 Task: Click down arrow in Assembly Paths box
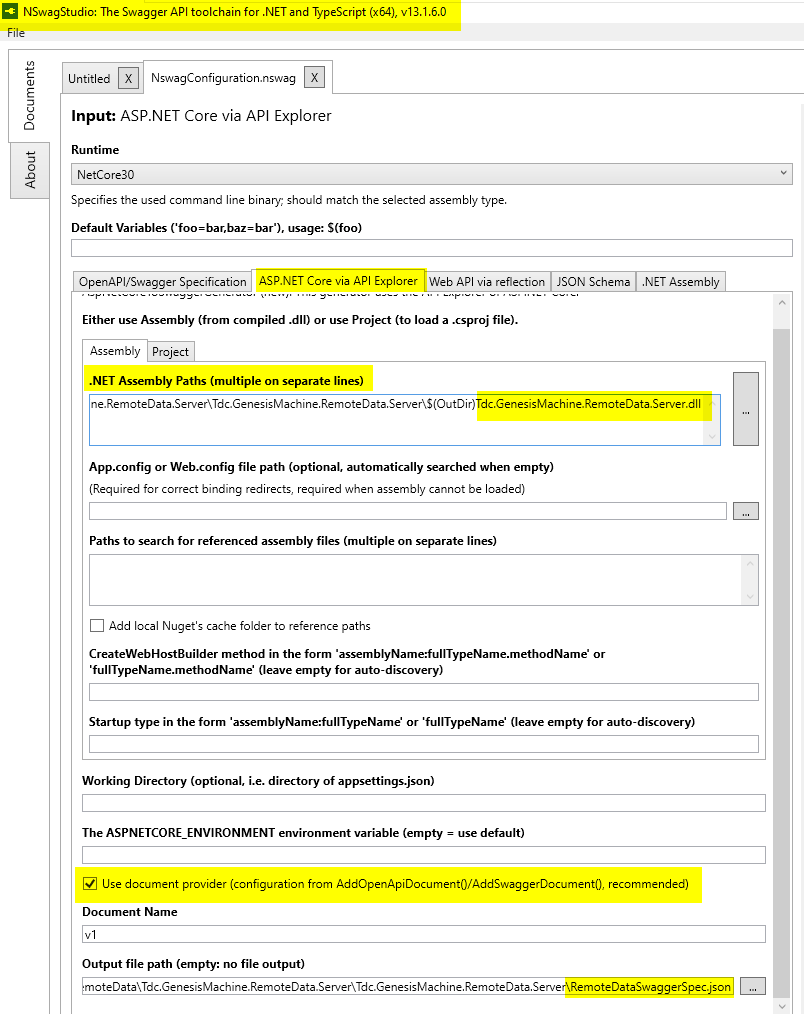click(x=712, y=437)
